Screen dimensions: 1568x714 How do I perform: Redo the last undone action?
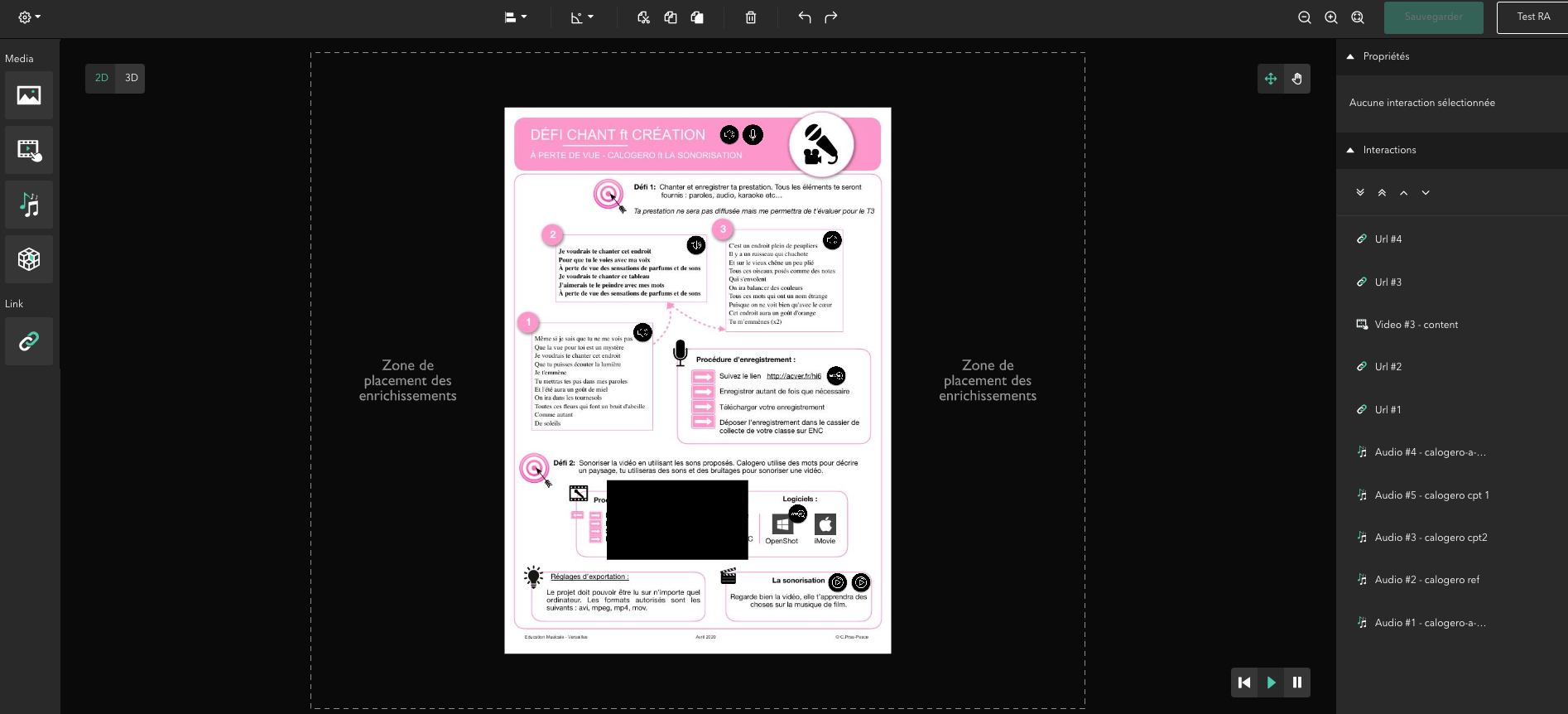(831, 17)
